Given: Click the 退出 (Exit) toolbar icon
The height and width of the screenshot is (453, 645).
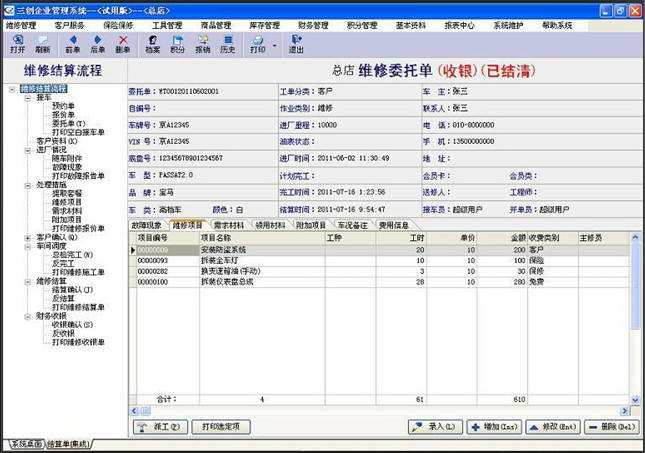Looking at the screenshot, I should 296,44.
